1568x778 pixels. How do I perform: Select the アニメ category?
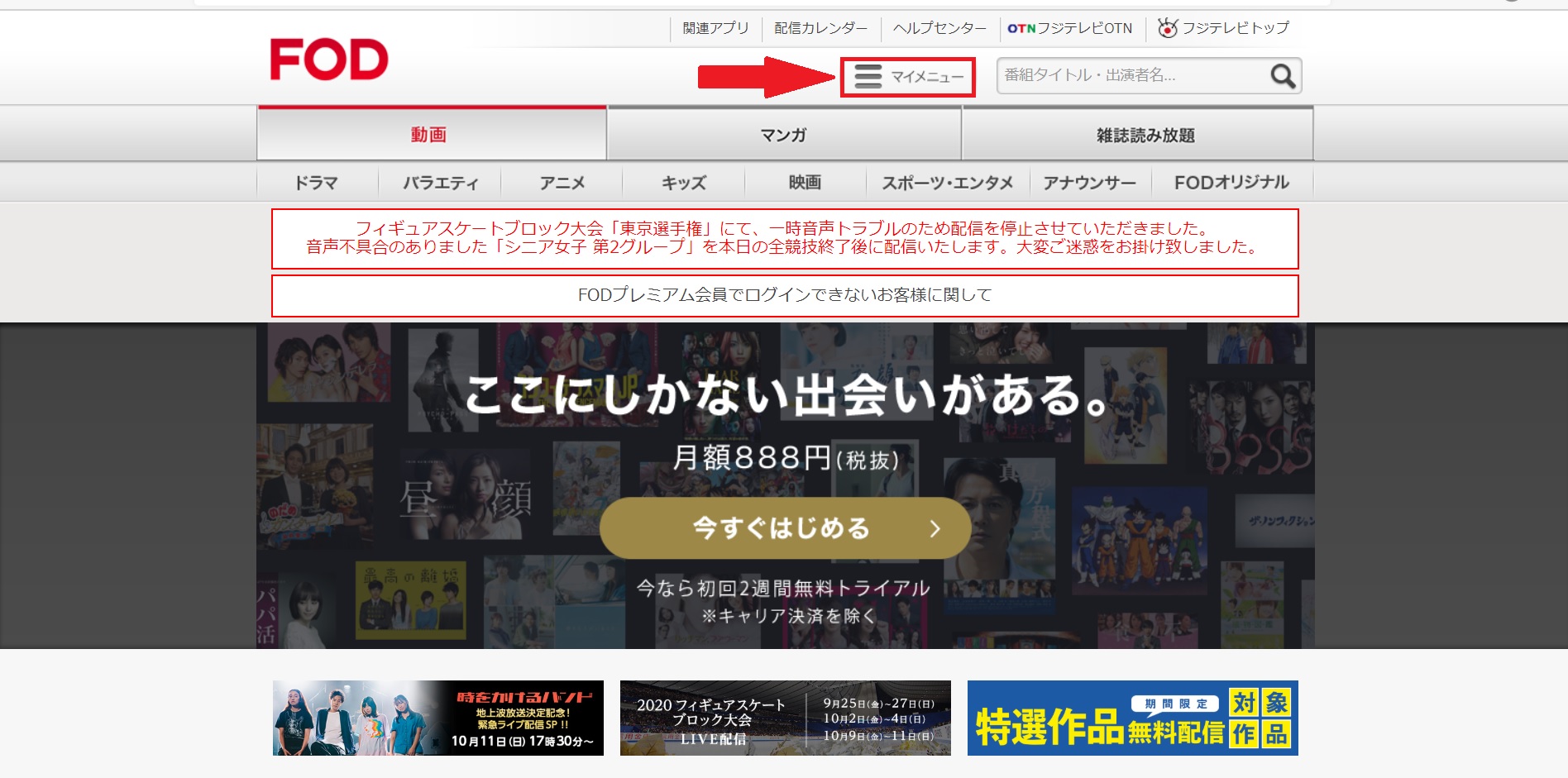tap(562, 183)
